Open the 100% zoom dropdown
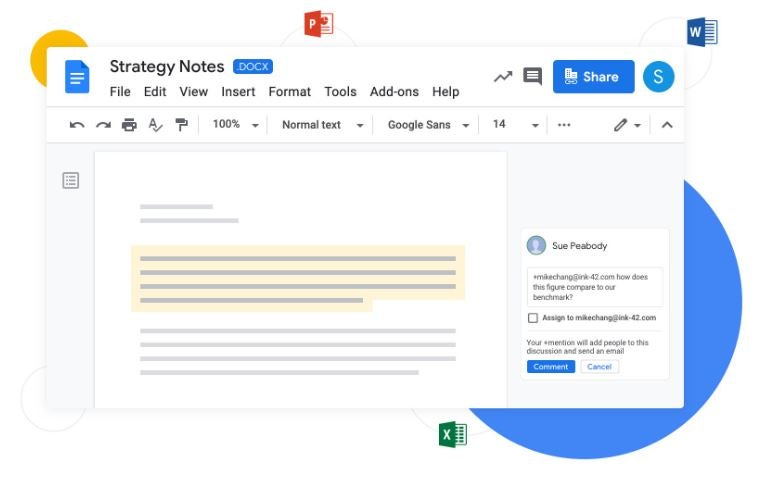 pyautogui.click(x=235, y=125)
